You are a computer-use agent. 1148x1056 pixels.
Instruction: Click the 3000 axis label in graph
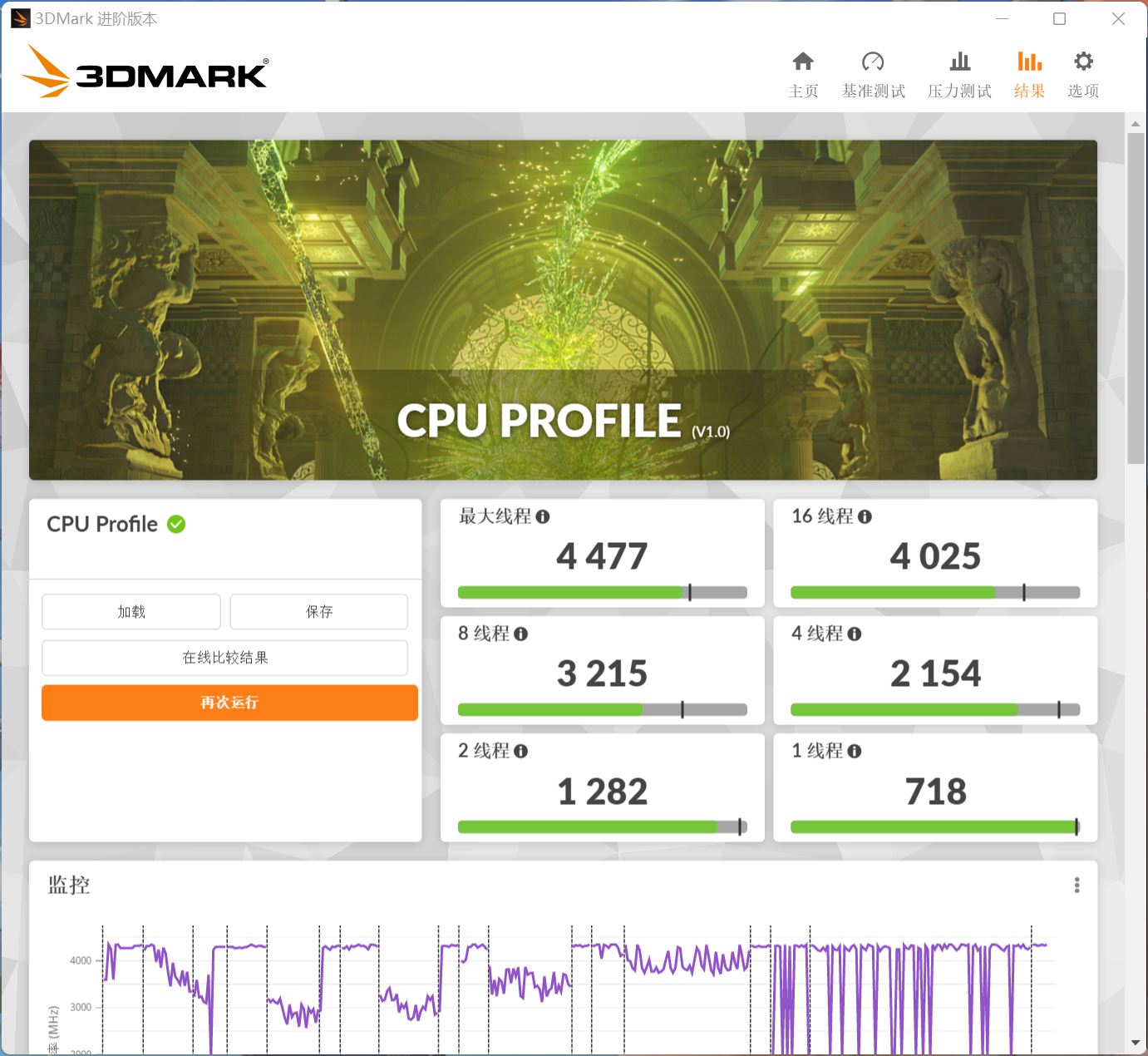[81, 1007]
